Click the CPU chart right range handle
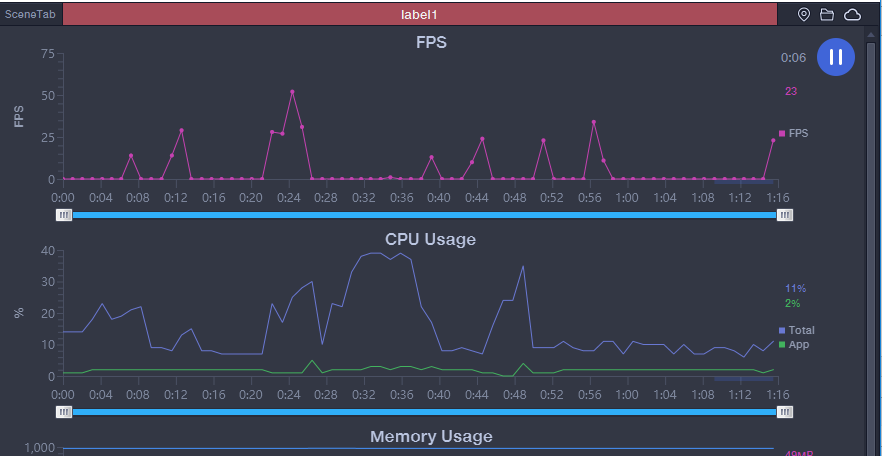The image size is (882, 456). tap(785, 411)
